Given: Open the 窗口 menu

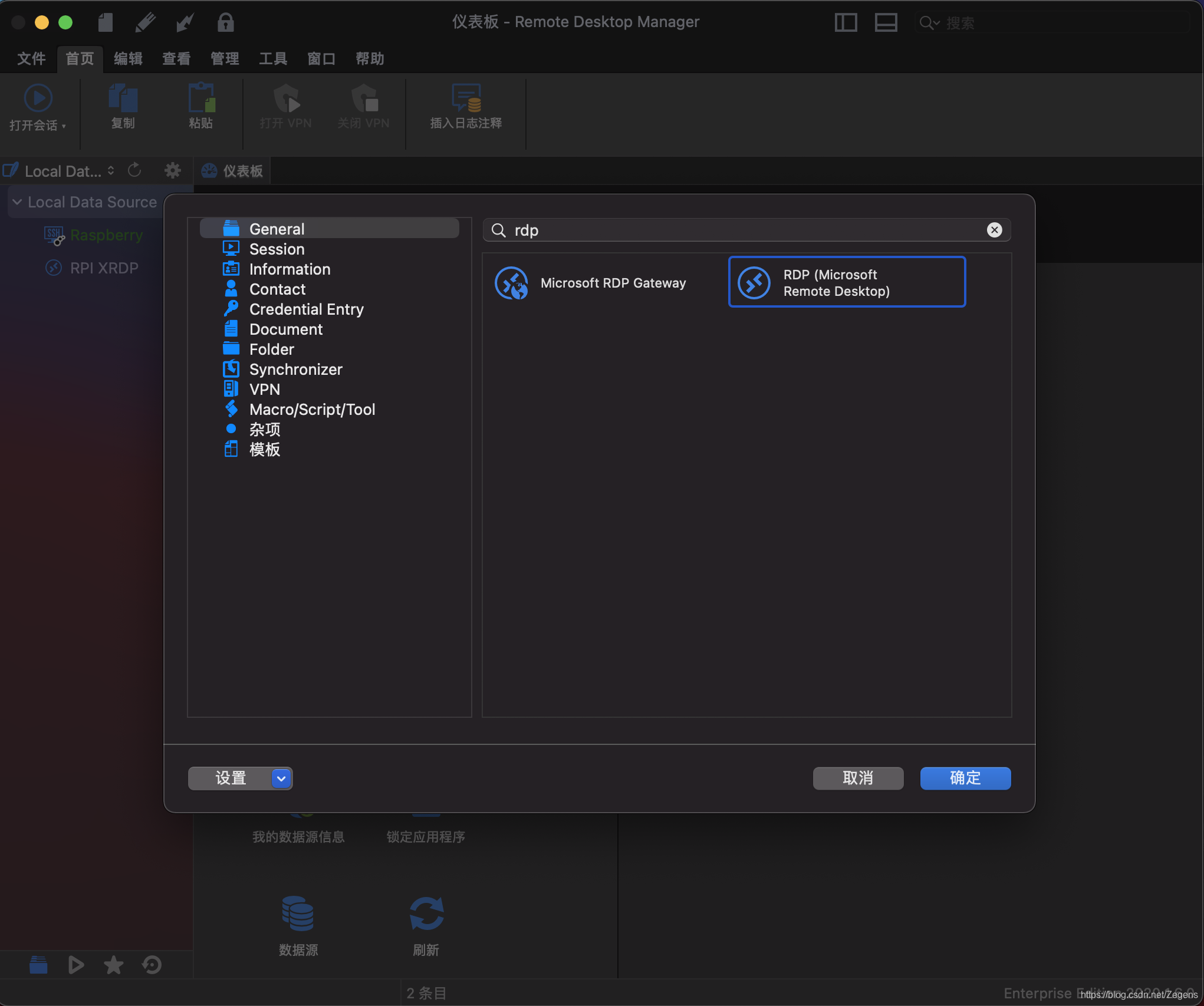Looking at the screenshot, I should click(x=321, y=58).
